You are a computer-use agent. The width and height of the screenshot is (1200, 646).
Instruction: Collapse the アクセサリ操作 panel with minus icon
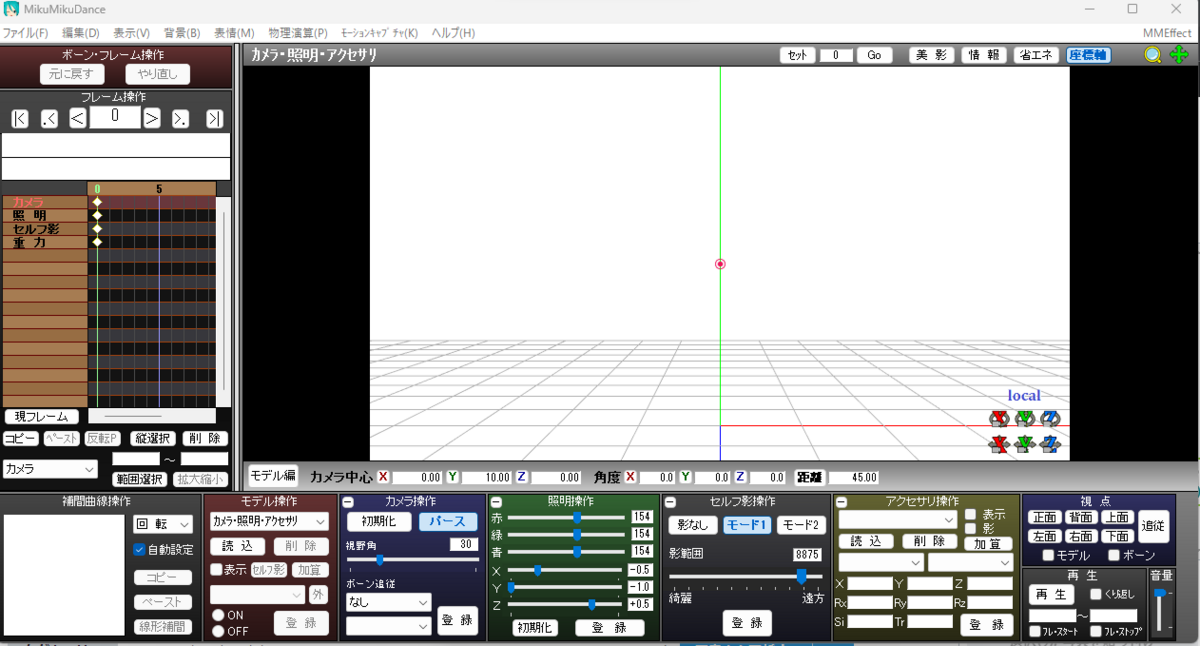pyautogui.click(x=842, y=501)
